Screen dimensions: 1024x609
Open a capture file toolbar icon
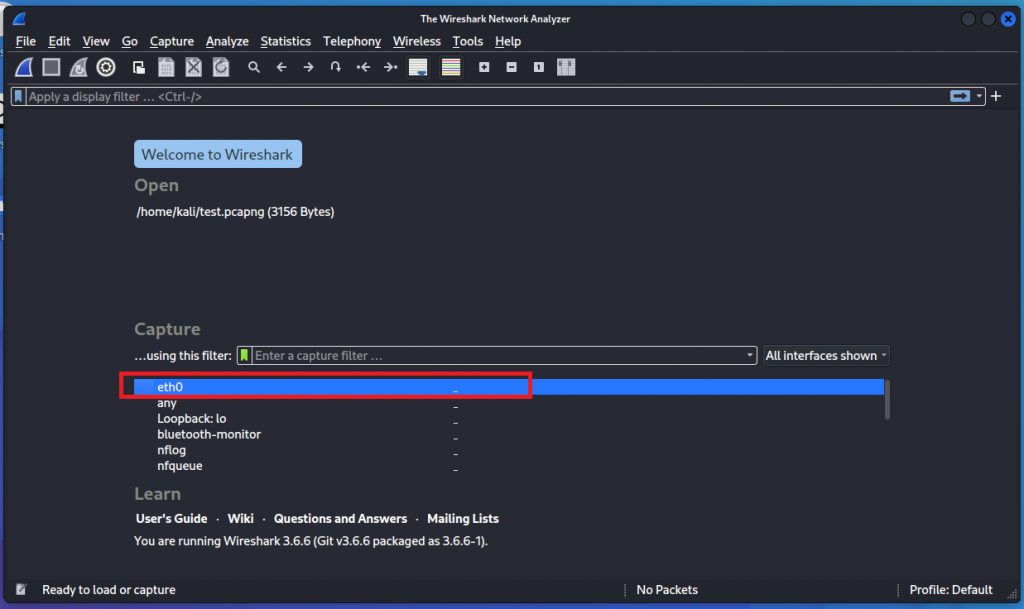click(x=138, y=67)
